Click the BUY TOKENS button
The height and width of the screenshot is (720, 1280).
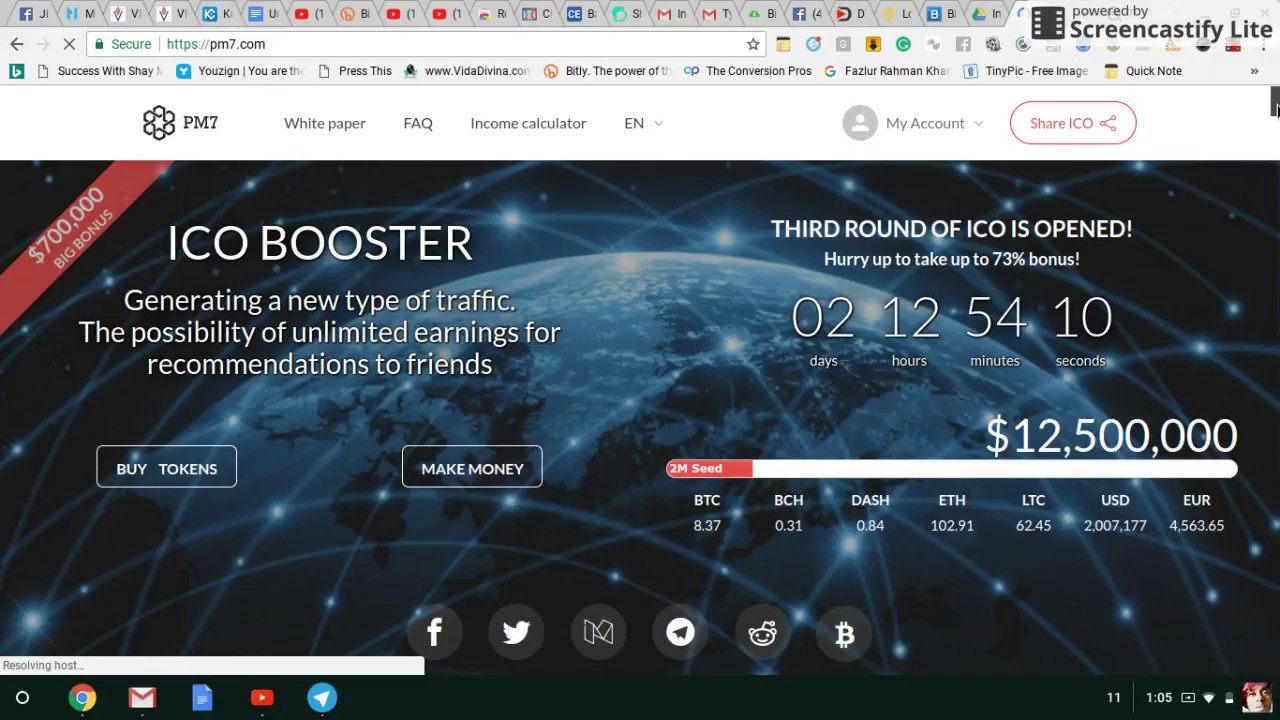point(166,467)
